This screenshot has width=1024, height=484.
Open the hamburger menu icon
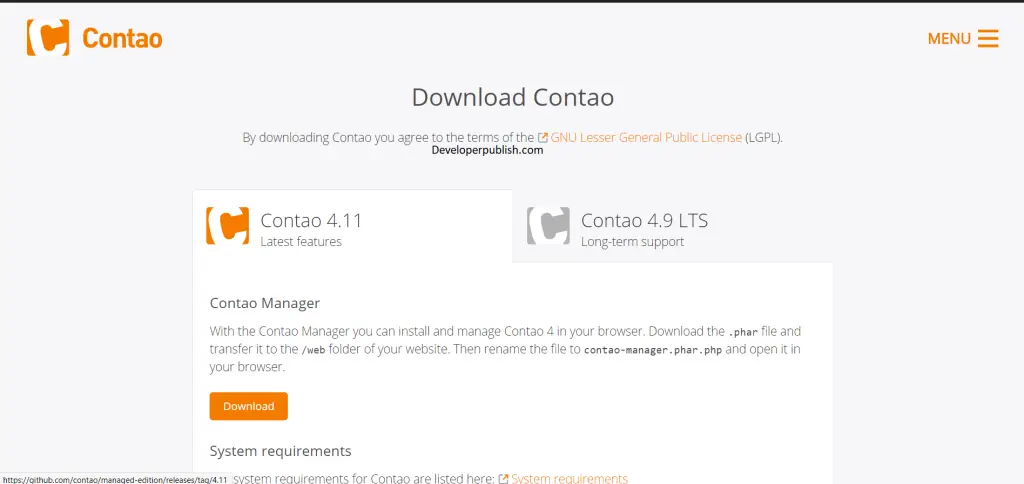987,39
